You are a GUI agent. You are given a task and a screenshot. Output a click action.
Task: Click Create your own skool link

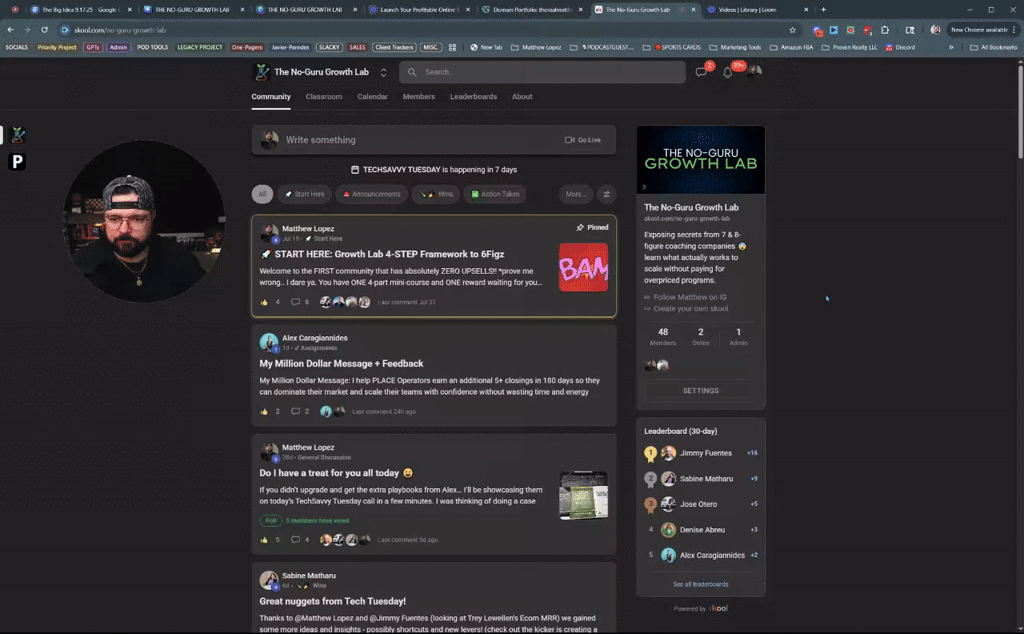pos(690,309)
